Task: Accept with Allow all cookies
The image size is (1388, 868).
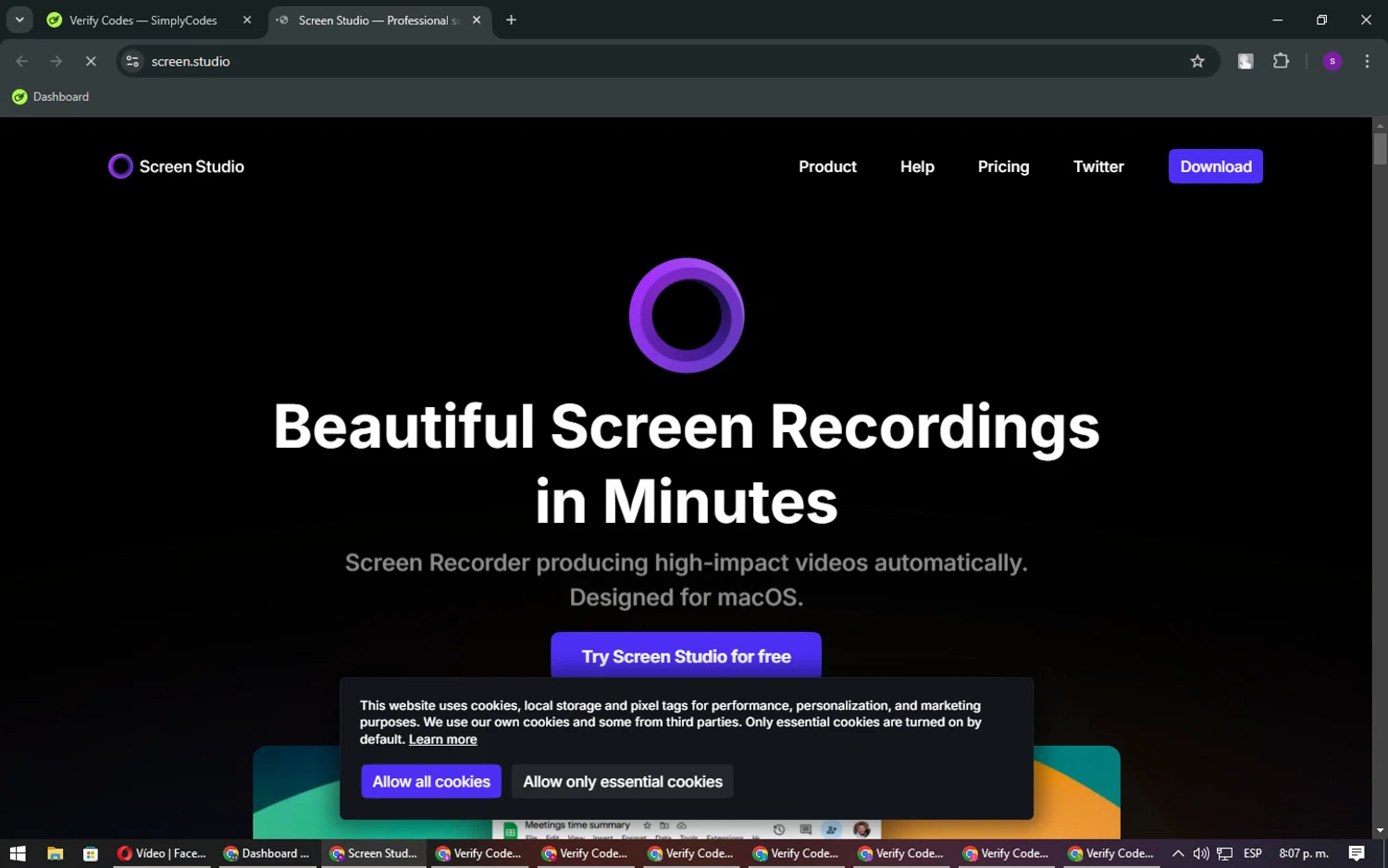Action: pyautogui.click(x=431, y=782)
